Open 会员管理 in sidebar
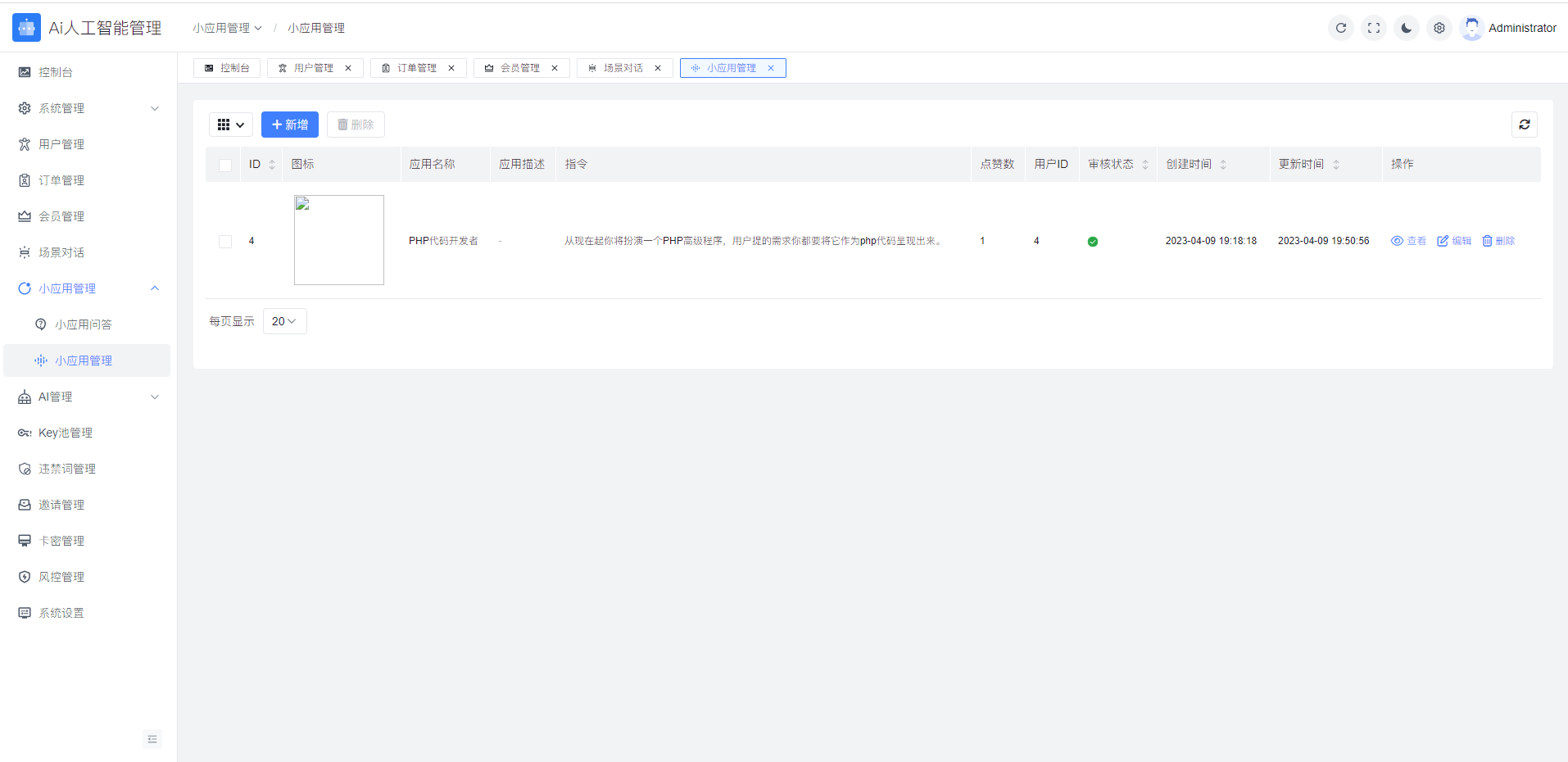 point(88,216)
